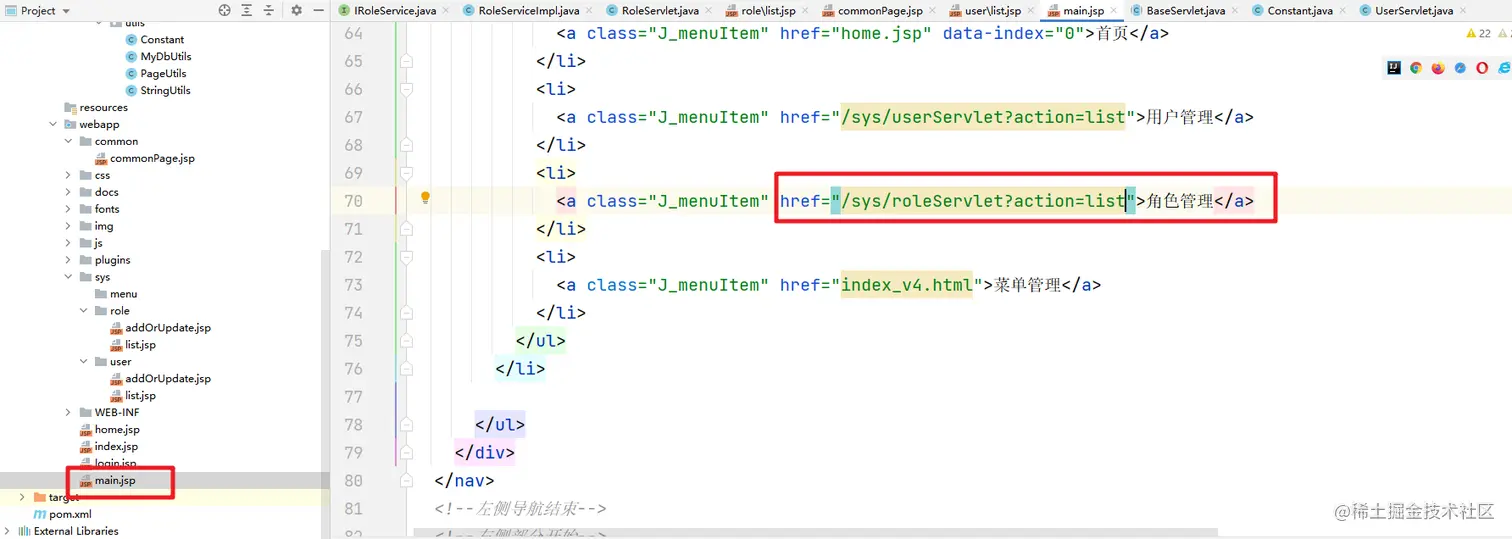Screen dimensions: 1512x539
Task: Expand the target folder arrow
Action: 23,497
